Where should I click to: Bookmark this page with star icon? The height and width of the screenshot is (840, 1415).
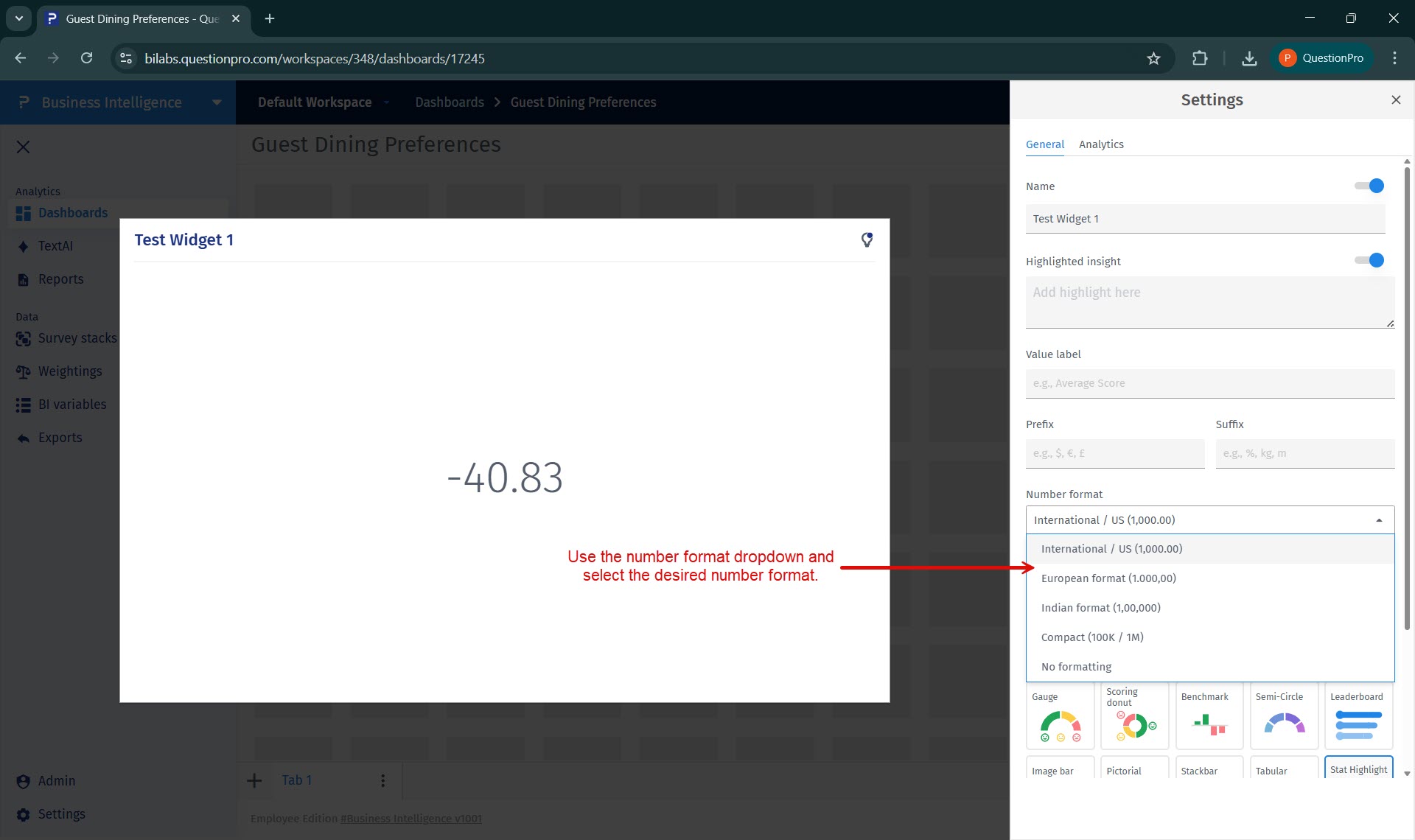1153,58
